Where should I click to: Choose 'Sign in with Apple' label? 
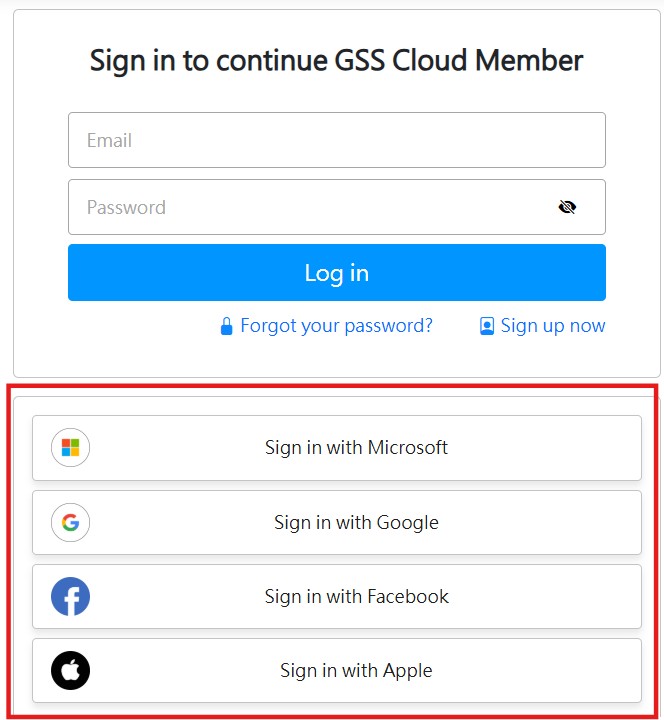pos(356,670)
